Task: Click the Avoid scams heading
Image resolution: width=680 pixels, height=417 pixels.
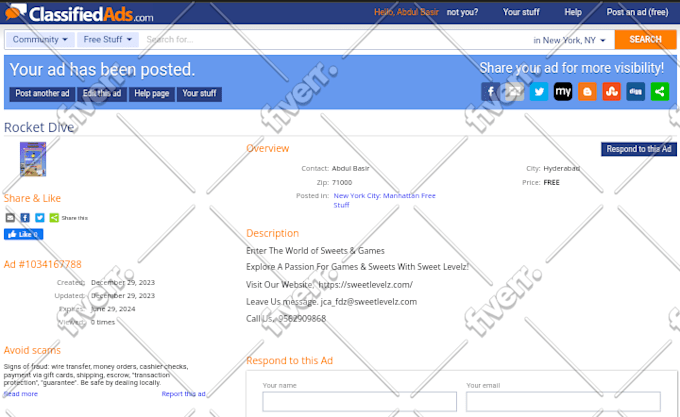Action: click(32, 350)
